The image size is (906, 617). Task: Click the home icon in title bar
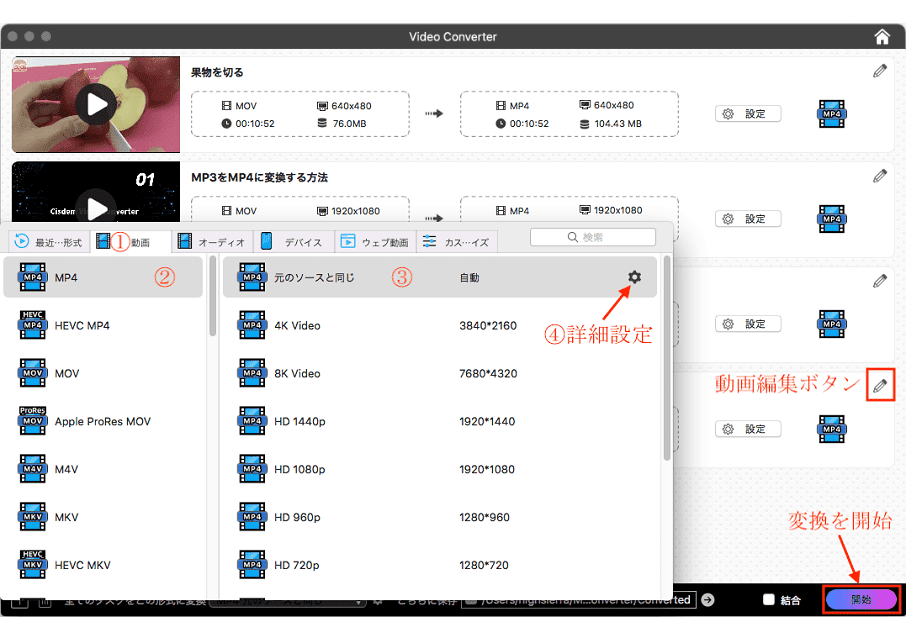click(881, 37)
